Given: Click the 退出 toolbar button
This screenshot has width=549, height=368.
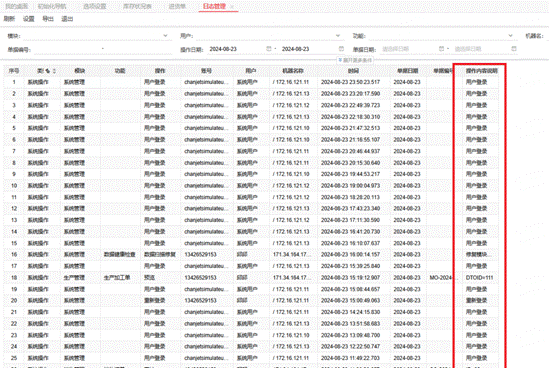Looking at the screenshot, I should point(67,19).
